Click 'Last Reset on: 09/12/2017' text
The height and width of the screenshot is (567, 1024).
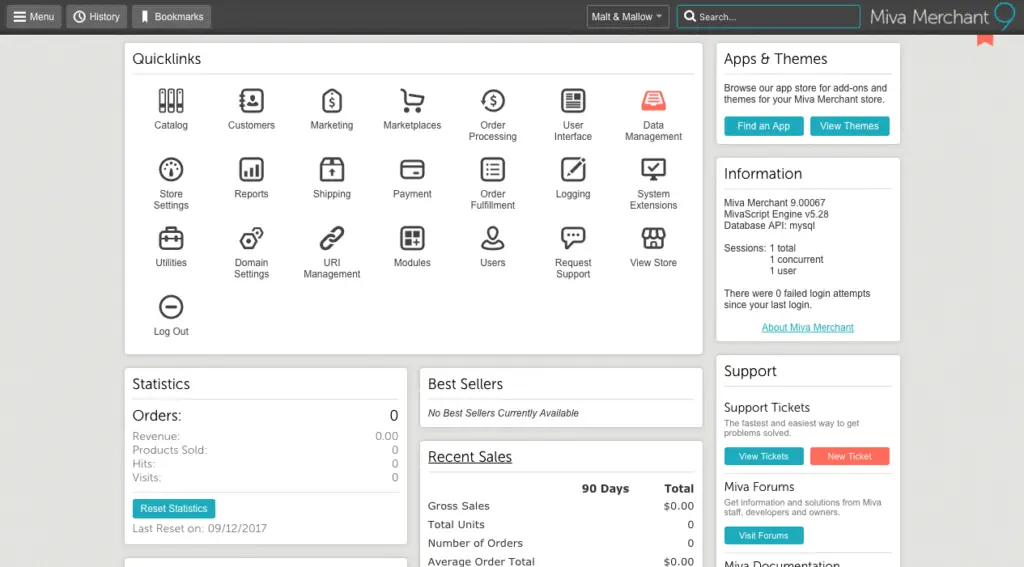pyautogui.click(x=199, y=528)
